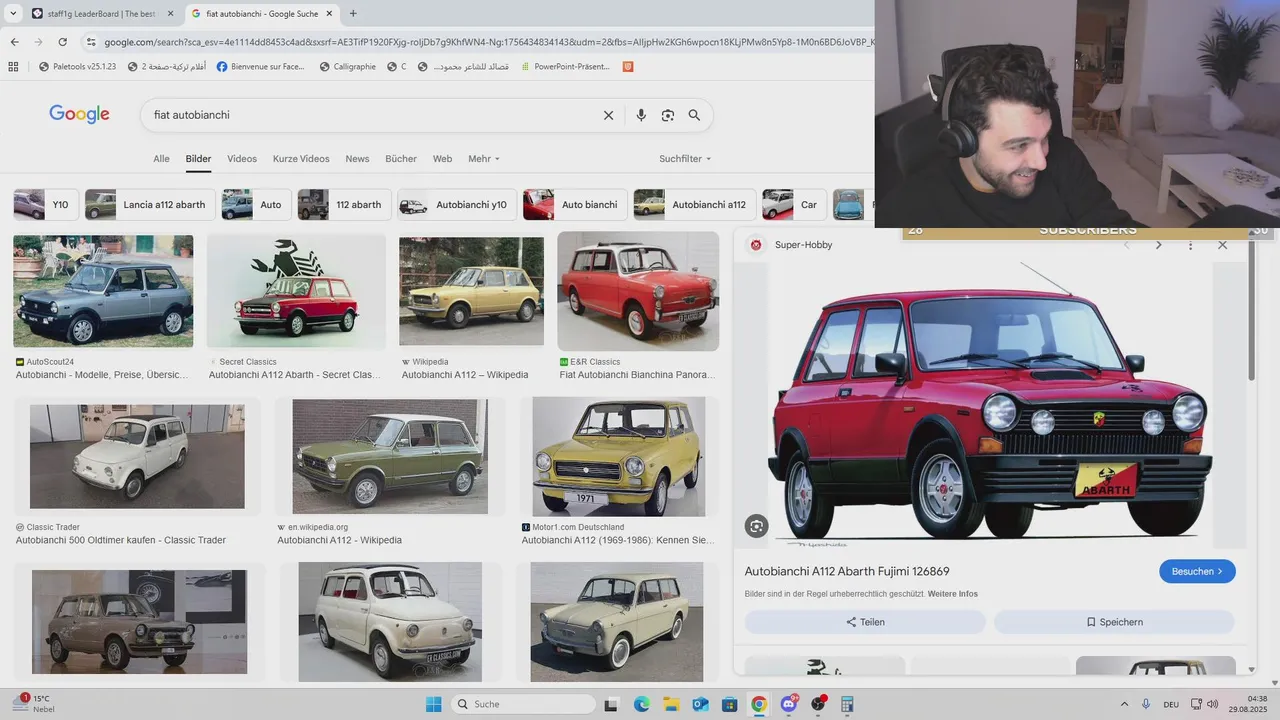Open the Suchfilter dropdown
Screen dimensions: 1280x720
(685, 159)
